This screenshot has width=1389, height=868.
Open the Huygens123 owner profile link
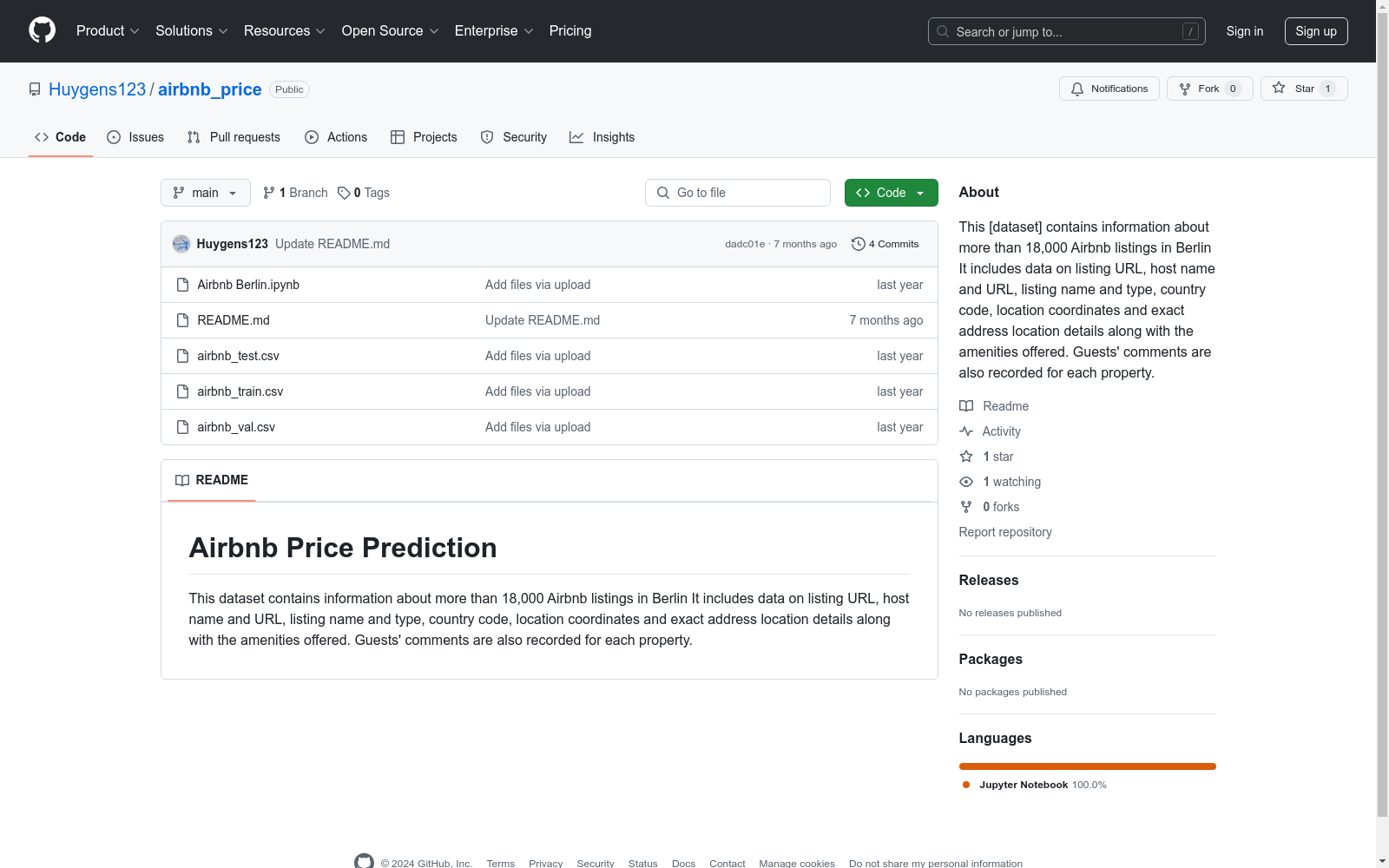97,89
